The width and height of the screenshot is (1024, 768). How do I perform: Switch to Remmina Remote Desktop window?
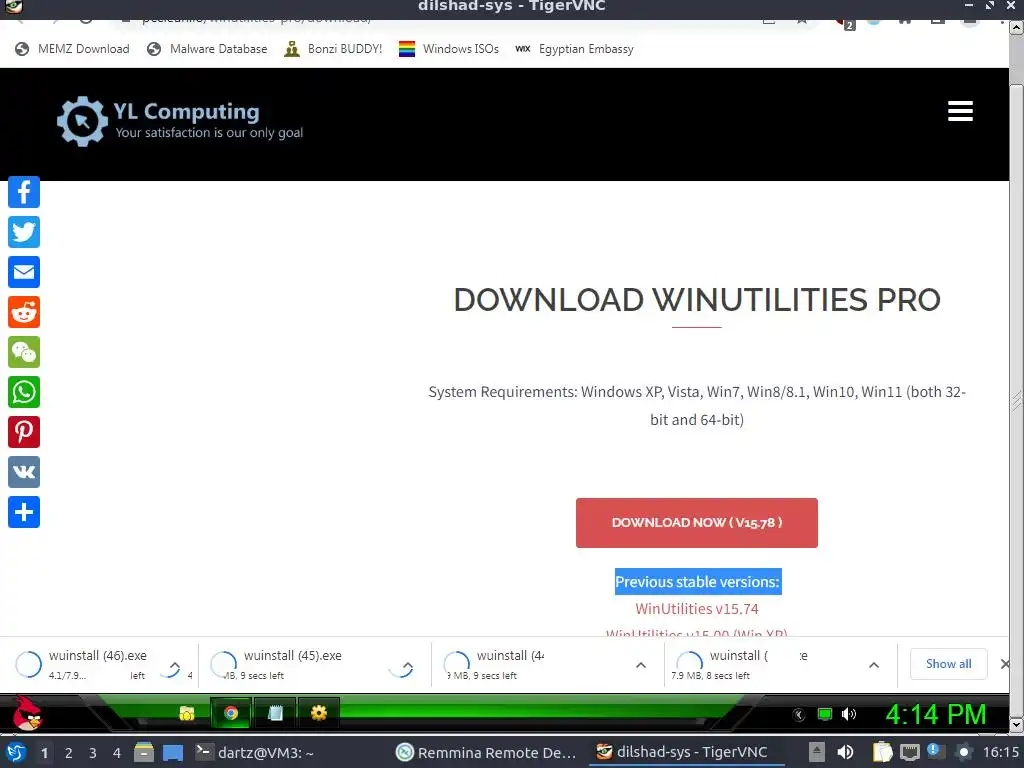click(x=487, y=753)
